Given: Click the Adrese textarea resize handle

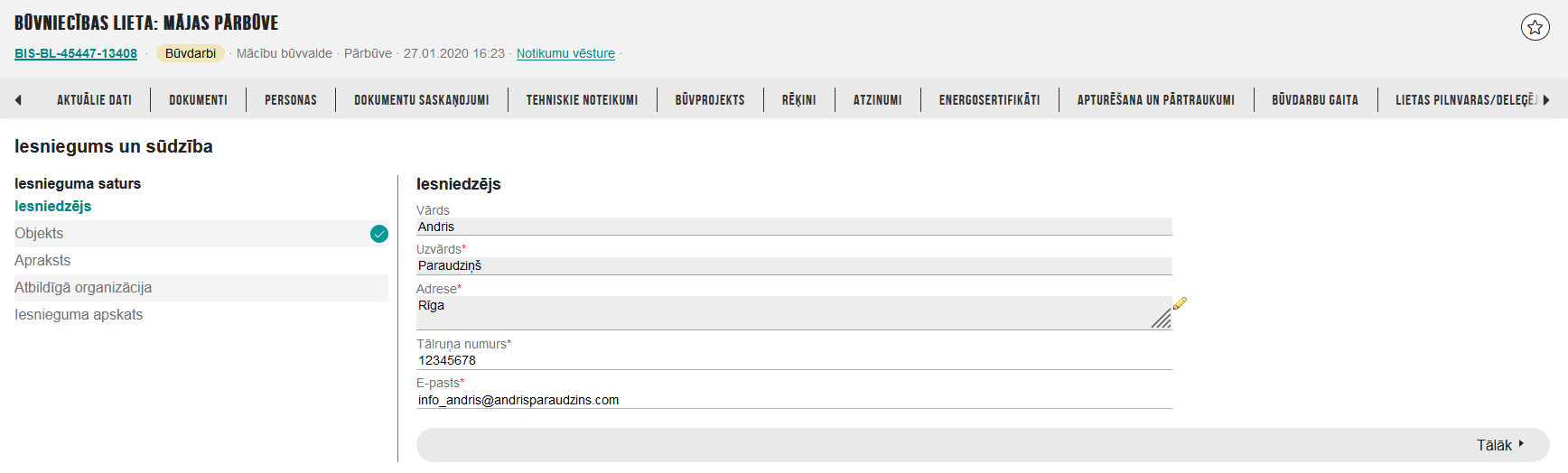Looking at the screenshot, I should pos(1162,319).
